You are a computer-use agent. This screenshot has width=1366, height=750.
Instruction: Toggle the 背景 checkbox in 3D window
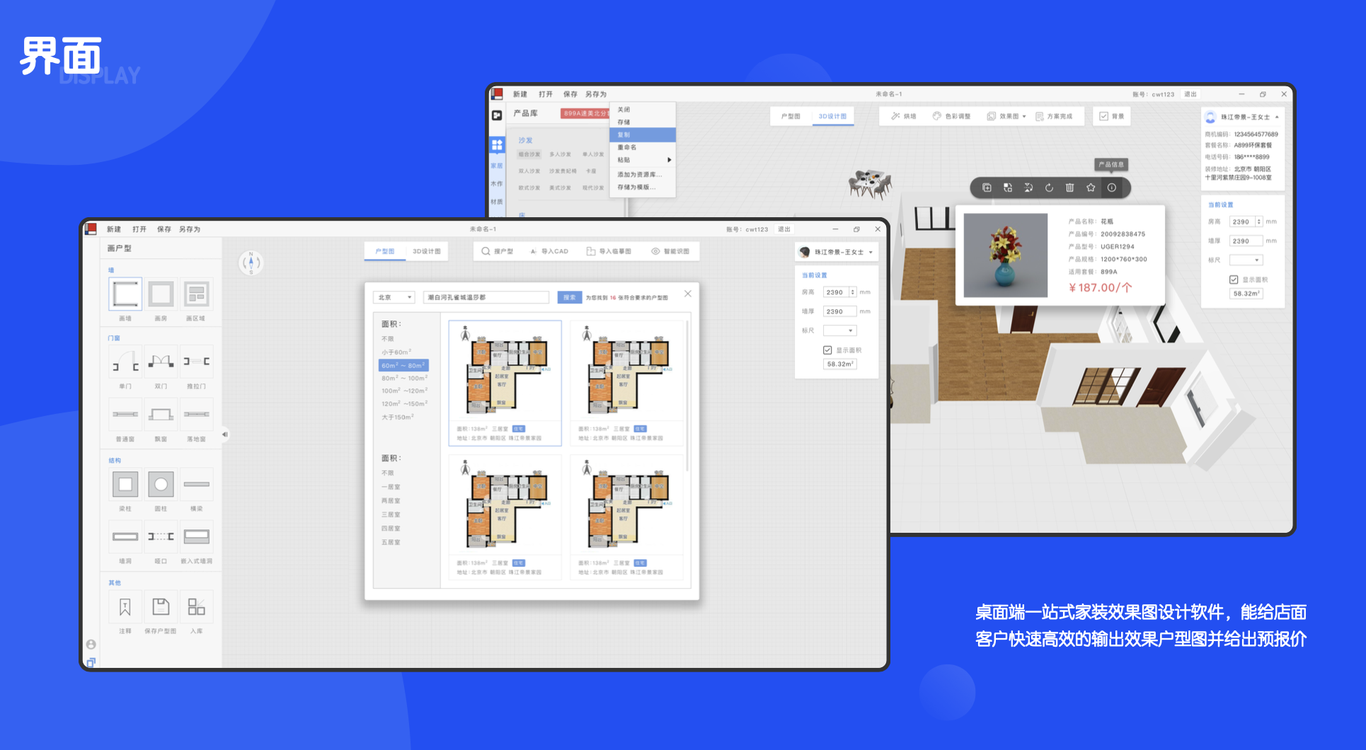tap(1104, 116)
